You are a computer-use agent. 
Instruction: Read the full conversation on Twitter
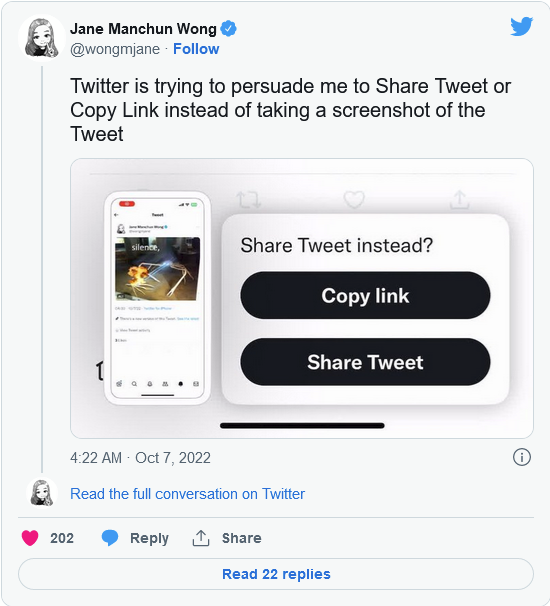[x=187, y=494]
